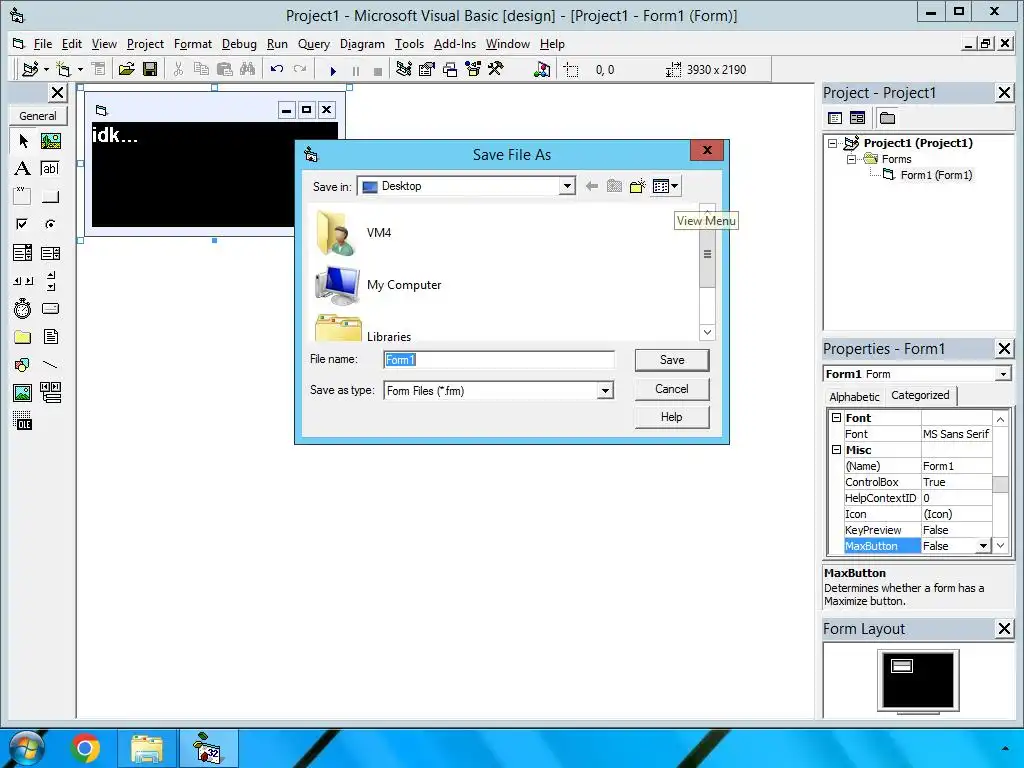
Task: Open the File menu
Action: 42,44
